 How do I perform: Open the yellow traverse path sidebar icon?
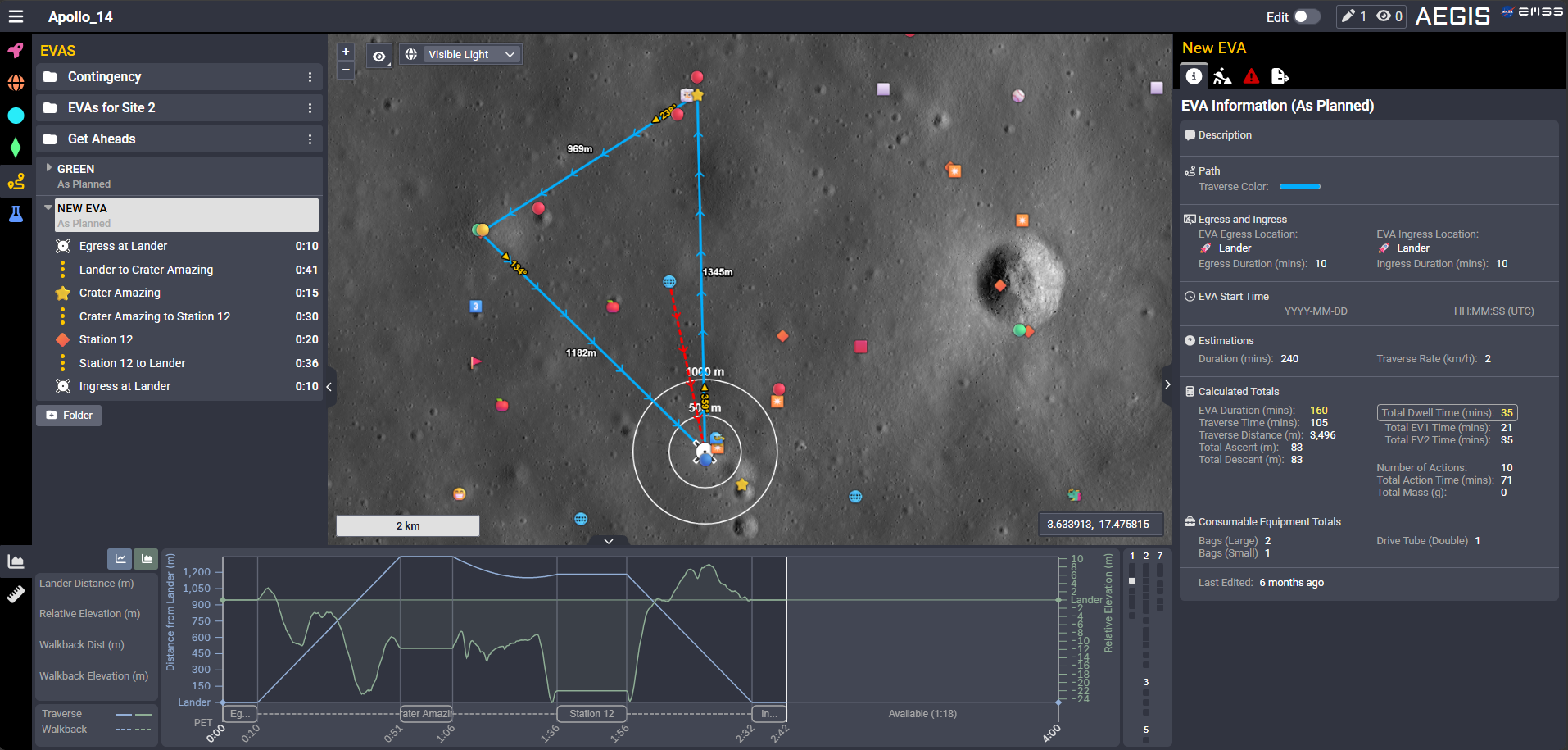point(16,181)
